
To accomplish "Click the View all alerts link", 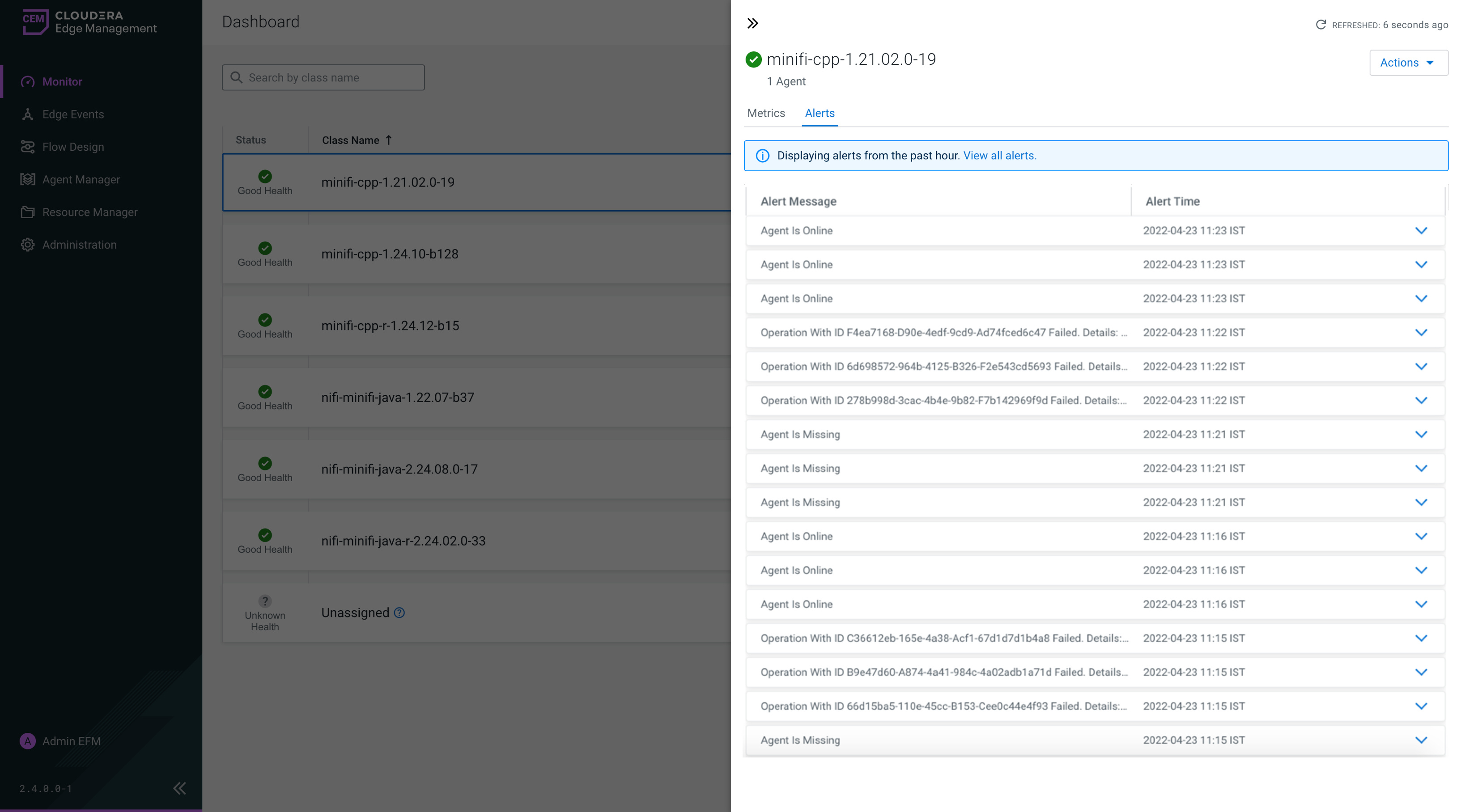I will pos(999,155).
